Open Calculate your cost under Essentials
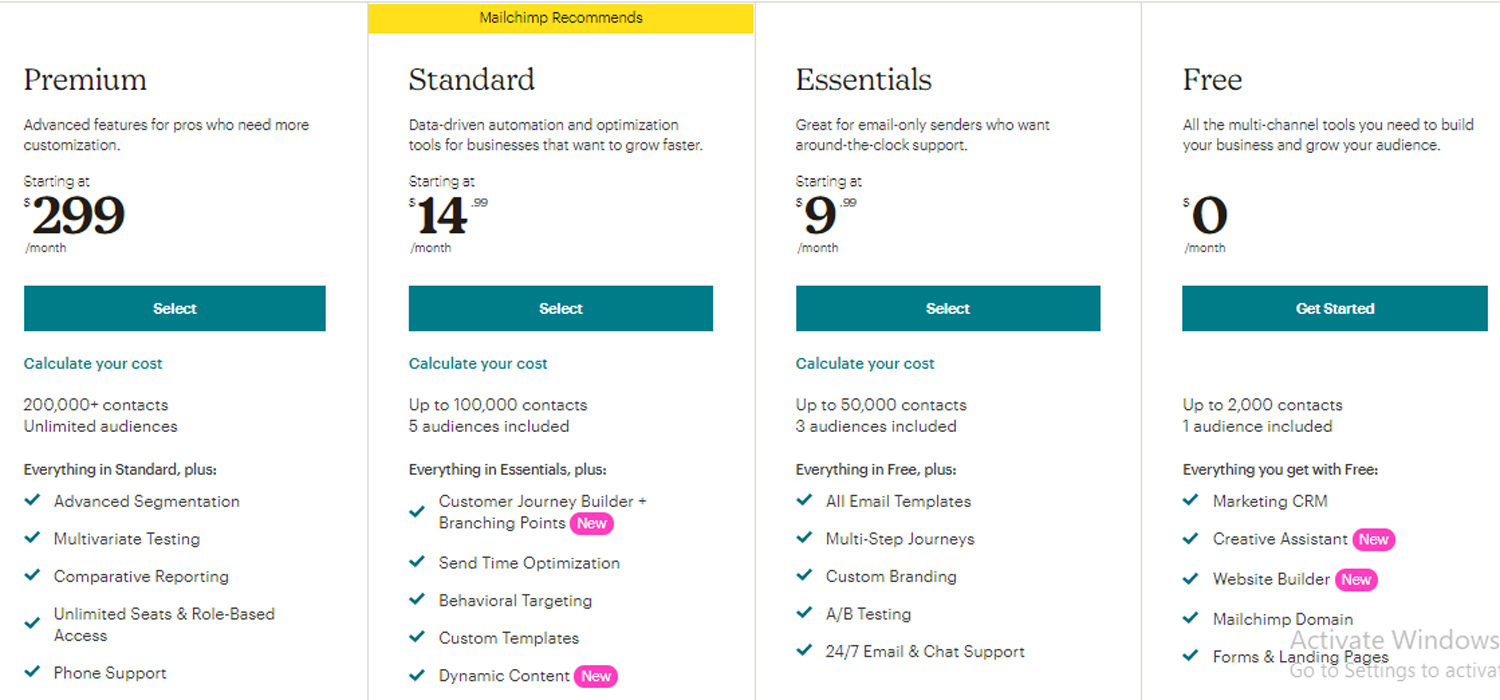The width and height of the screenshot is (1500, 700). pyautogui.click(x=865, y=364)
